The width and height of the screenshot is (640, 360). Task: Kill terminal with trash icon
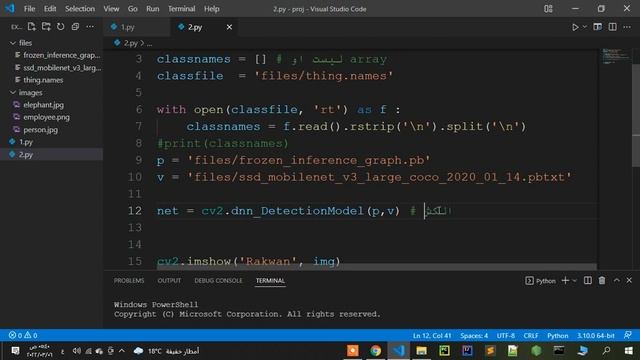point(602,280)
